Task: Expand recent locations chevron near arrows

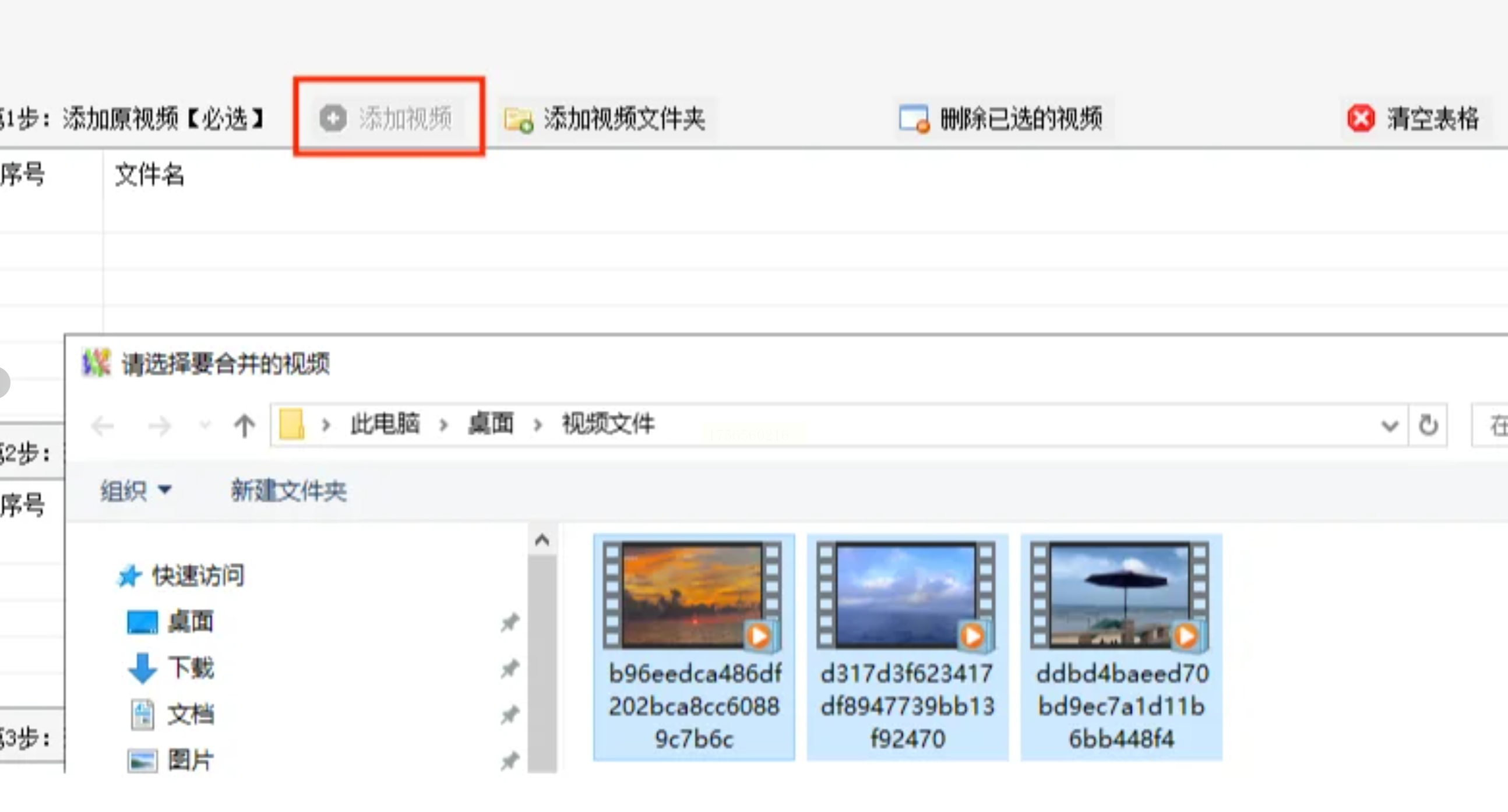Action: (x=205, y=425)
